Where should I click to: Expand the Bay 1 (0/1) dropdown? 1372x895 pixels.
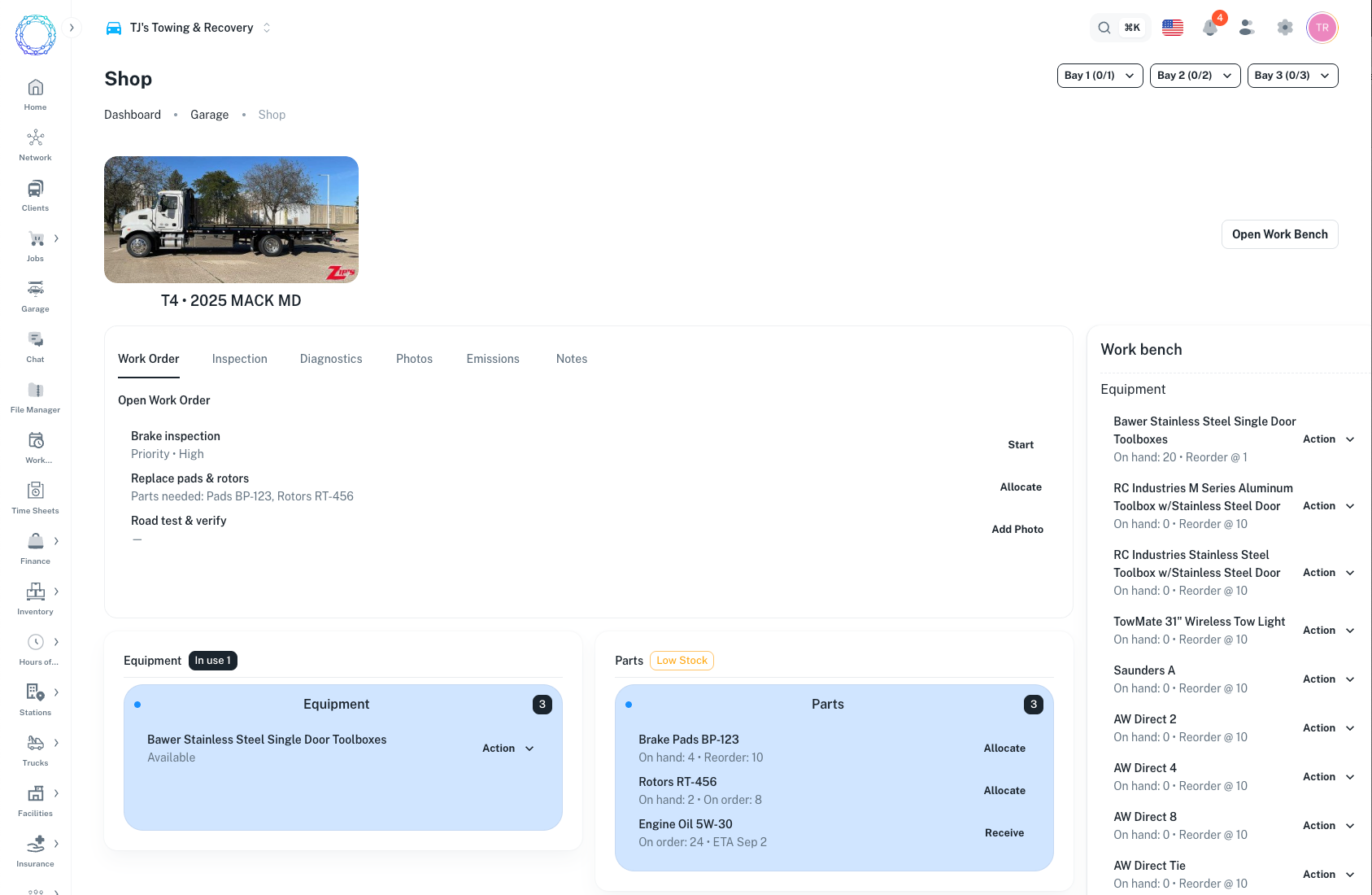[x=1100, y=76]
